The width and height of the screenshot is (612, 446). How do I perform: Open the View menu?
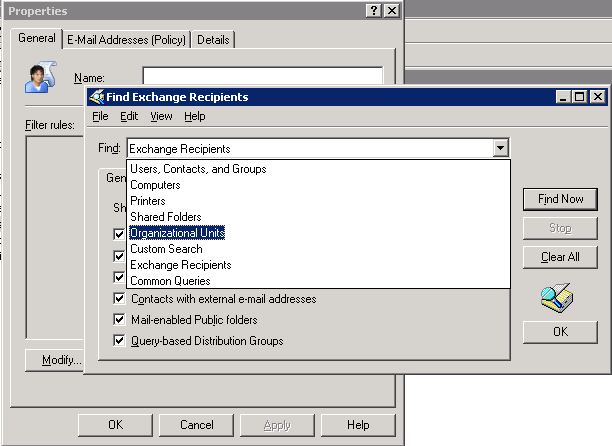[161, 116]
